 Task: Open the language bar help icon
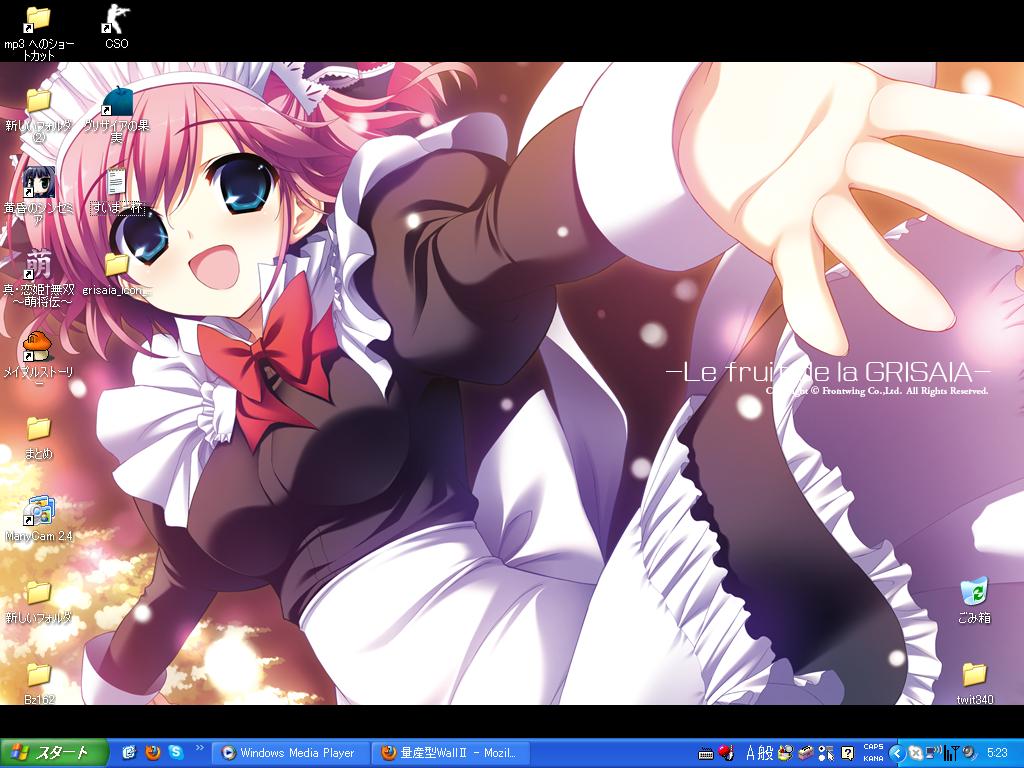[x=847, y=753]
